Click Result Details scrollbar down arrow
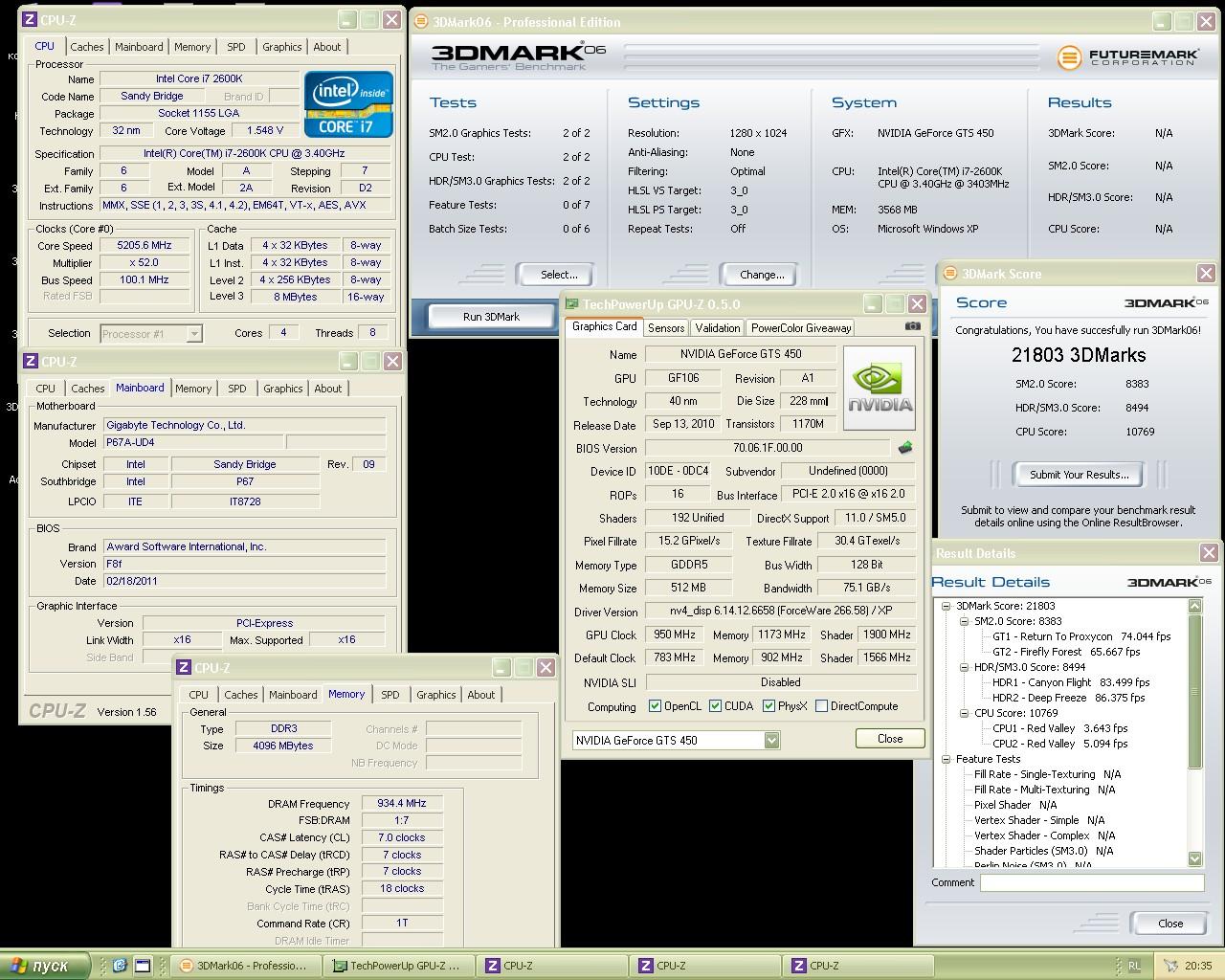This screenshot has width=1225, height=980. 1194,858
